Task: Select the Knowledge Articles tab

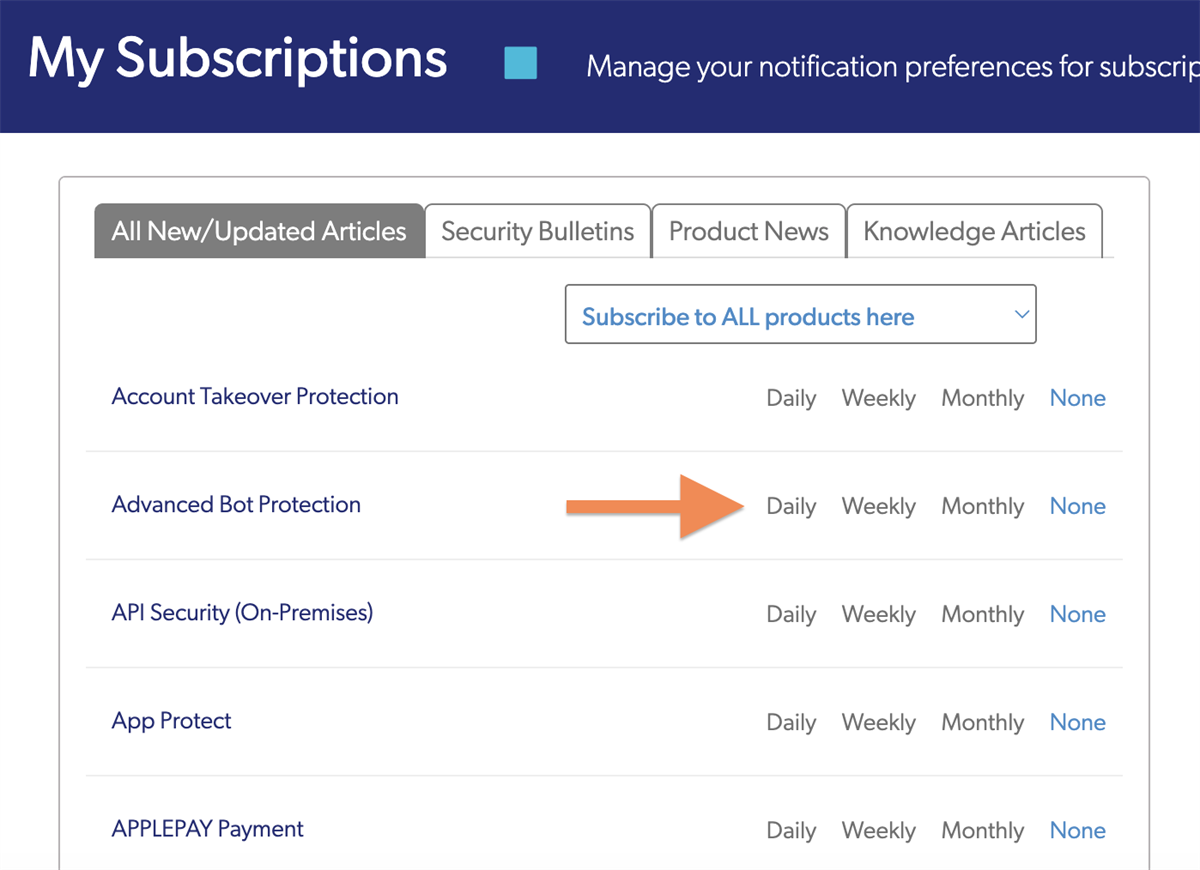Action: [974, 231]
